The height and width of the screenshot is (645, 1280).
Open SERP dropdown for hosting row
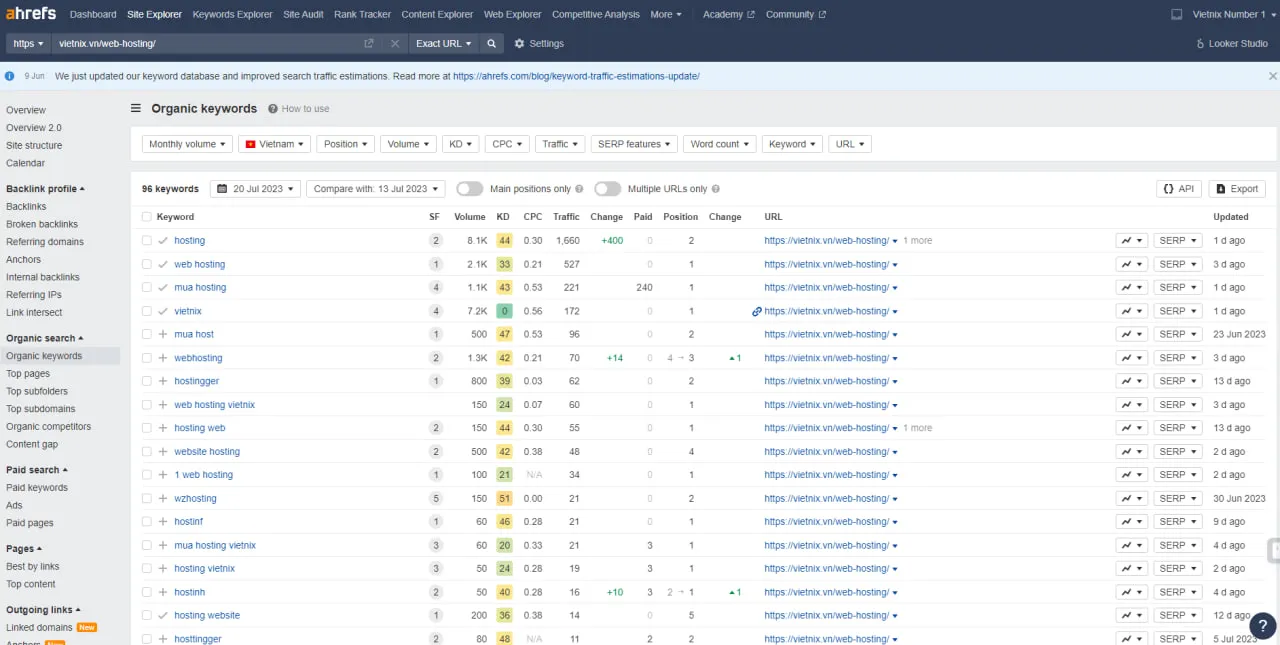coord(1177,241)
